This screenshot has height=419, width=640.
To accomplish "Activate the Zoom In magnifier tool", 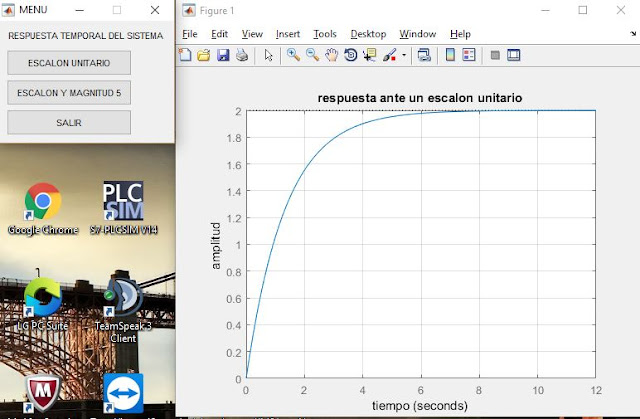I will (293, 55).
